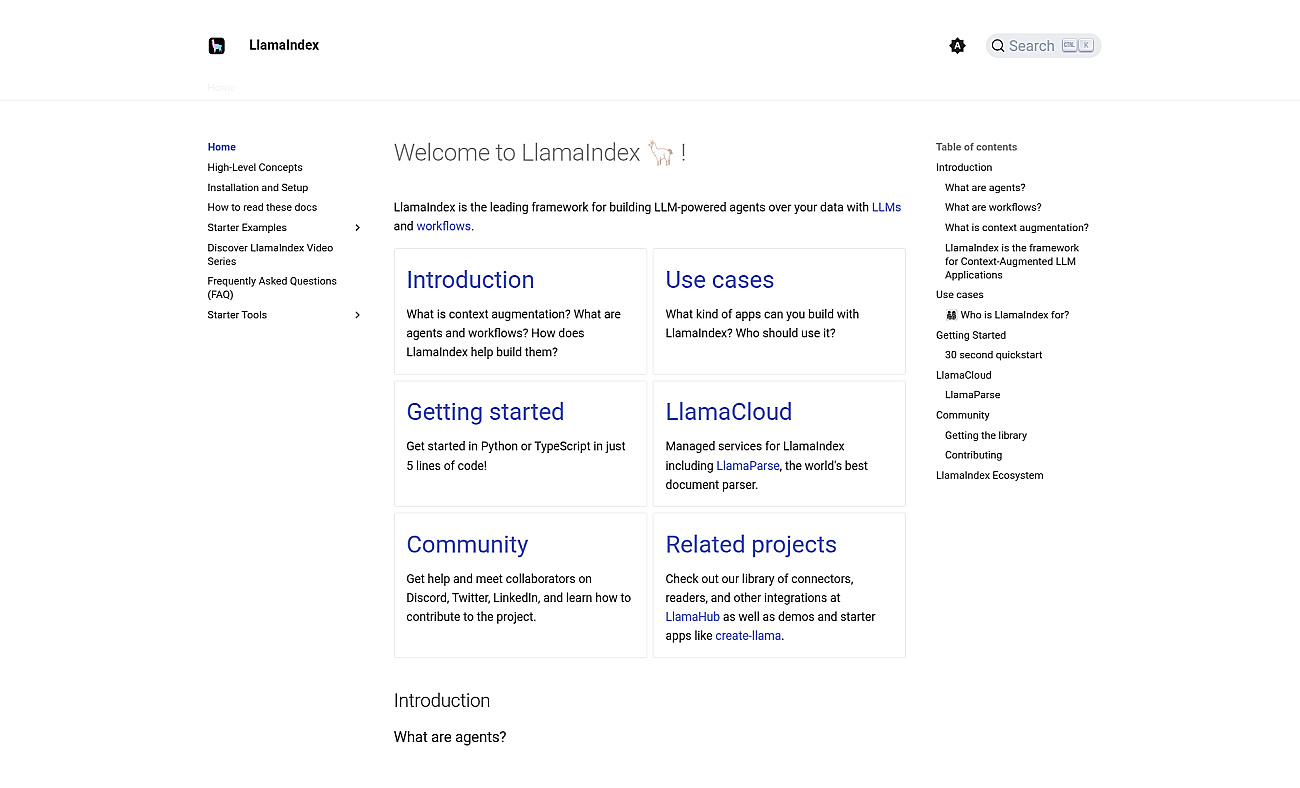This screenshot has height=788, width=1300.
Task: Select Starter Examples in sidebar
Action: [247, 228]
